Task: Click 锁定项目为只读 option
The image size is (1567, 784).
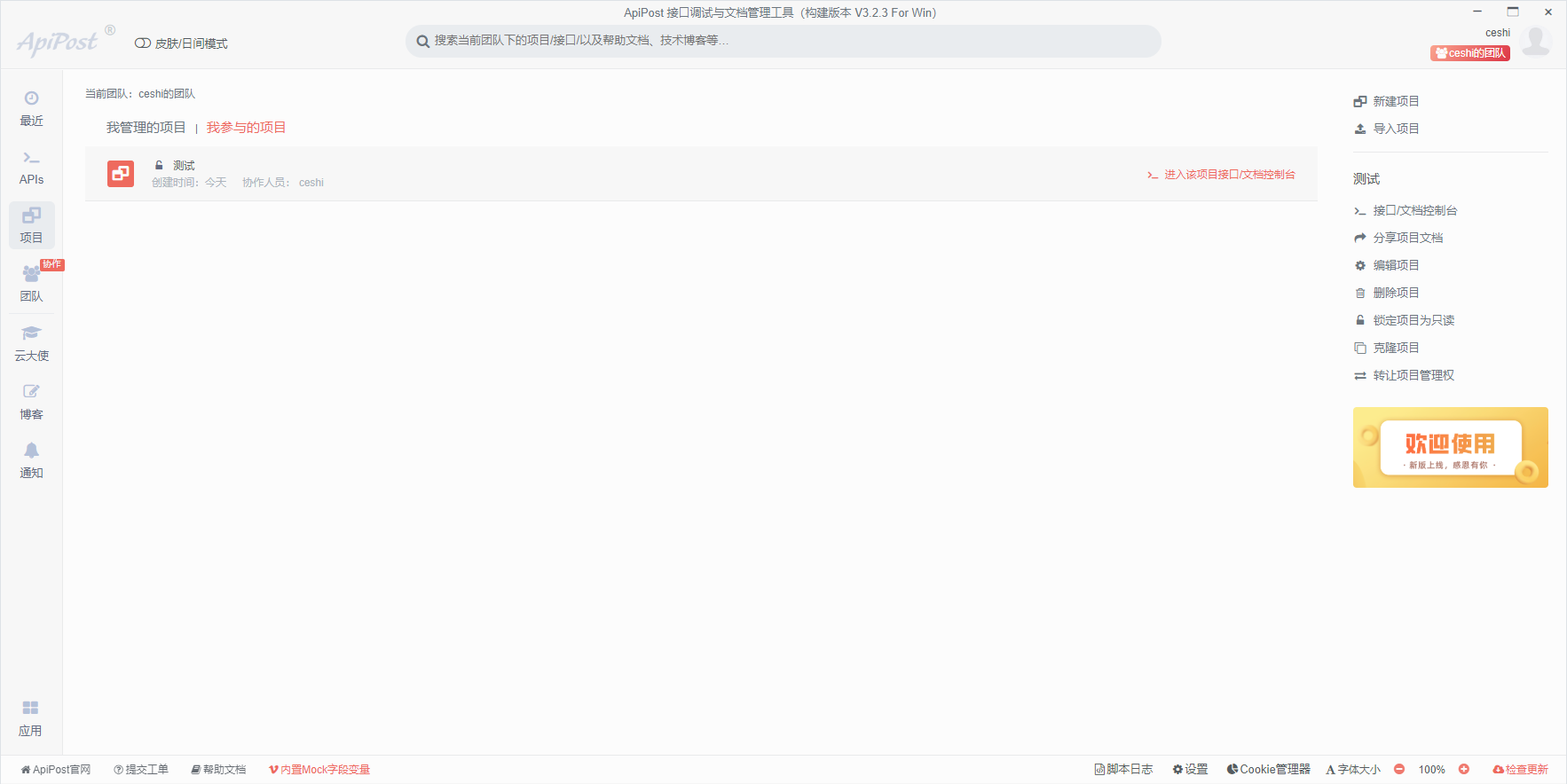Action: (x=1405, y=320)
